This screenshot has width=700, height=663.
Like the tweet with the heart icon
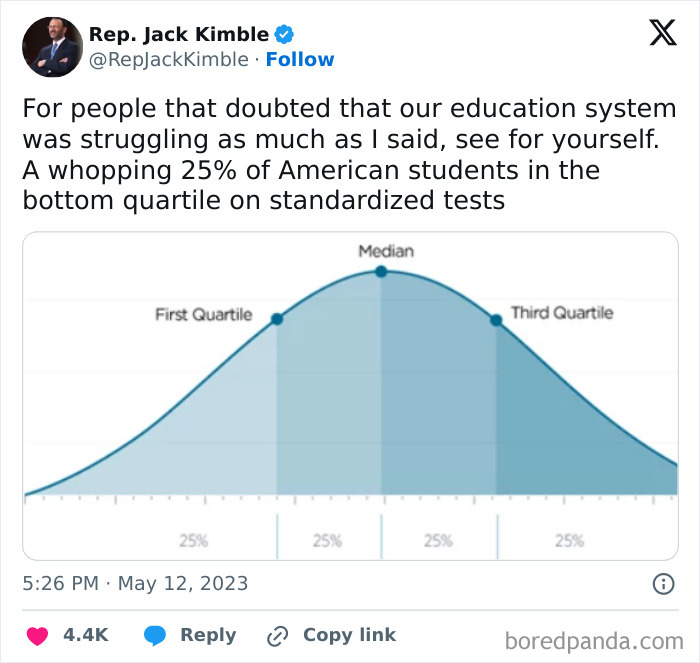(37, 635)
